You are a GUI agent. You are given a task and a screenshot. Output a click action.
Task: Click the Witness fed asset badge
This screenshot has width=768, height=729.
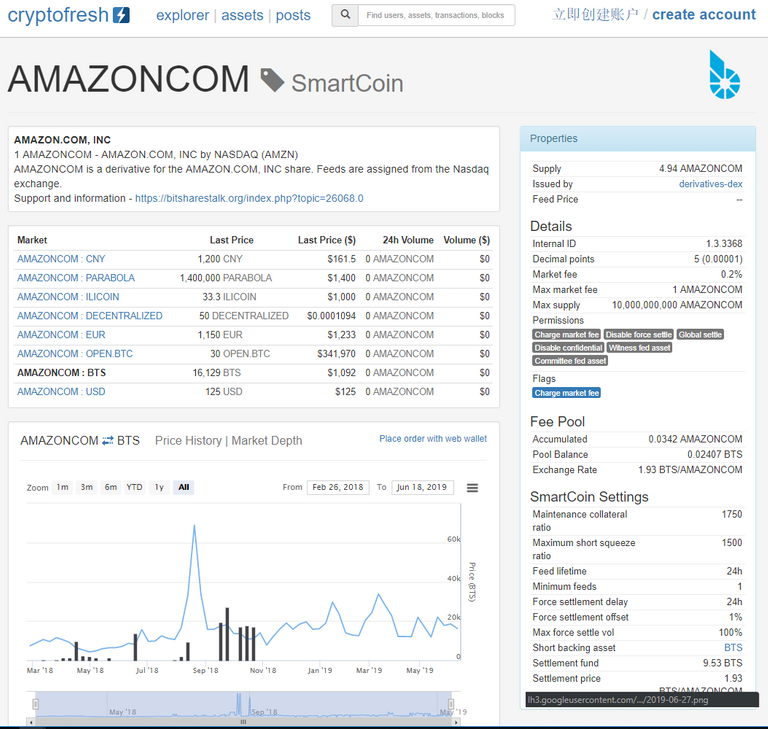click(x=639, y=348)
